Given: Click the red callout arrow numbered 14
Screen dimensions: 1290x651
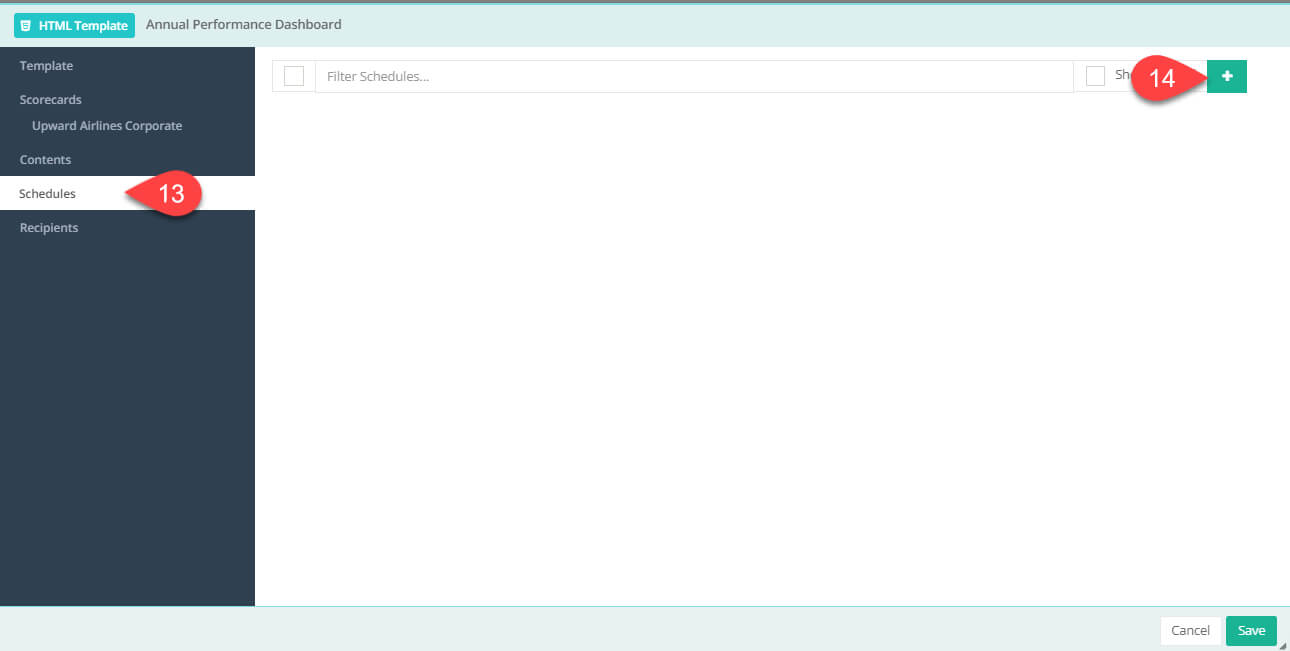Looking at the screenshot, I should tap(1166, 78).
